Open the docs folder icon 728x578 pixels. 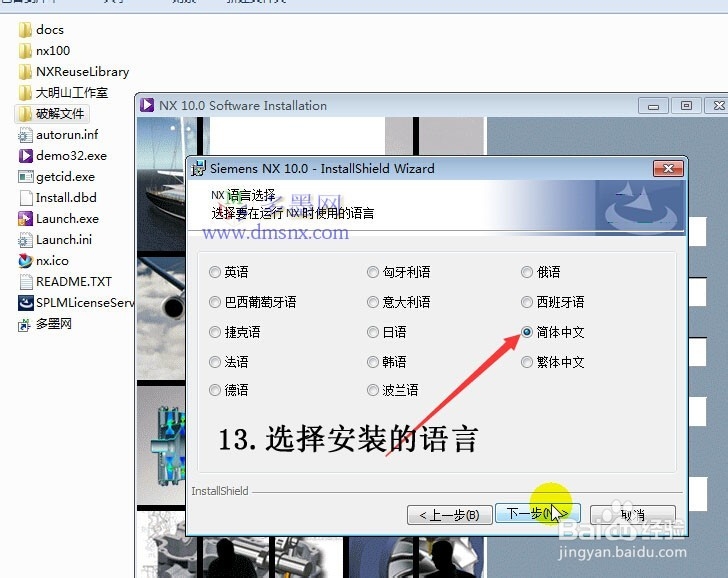click(x=25, y=30)
